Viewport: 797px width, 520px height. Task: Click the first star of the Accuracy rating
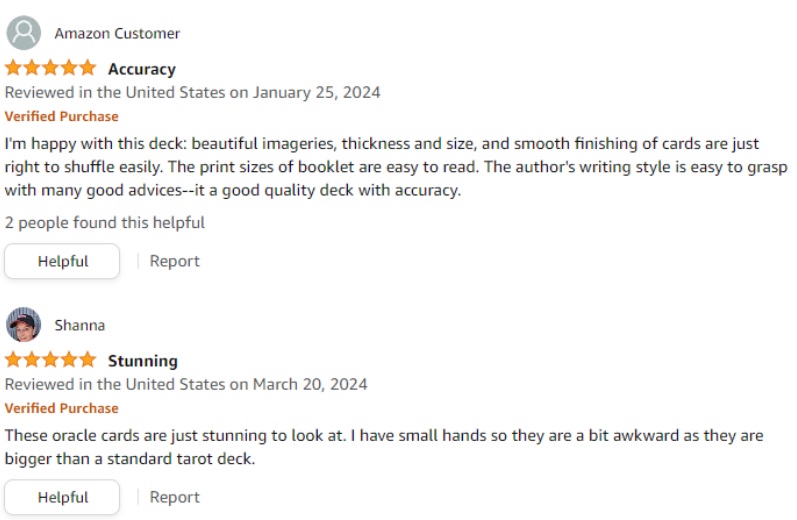tap(14, 68)
